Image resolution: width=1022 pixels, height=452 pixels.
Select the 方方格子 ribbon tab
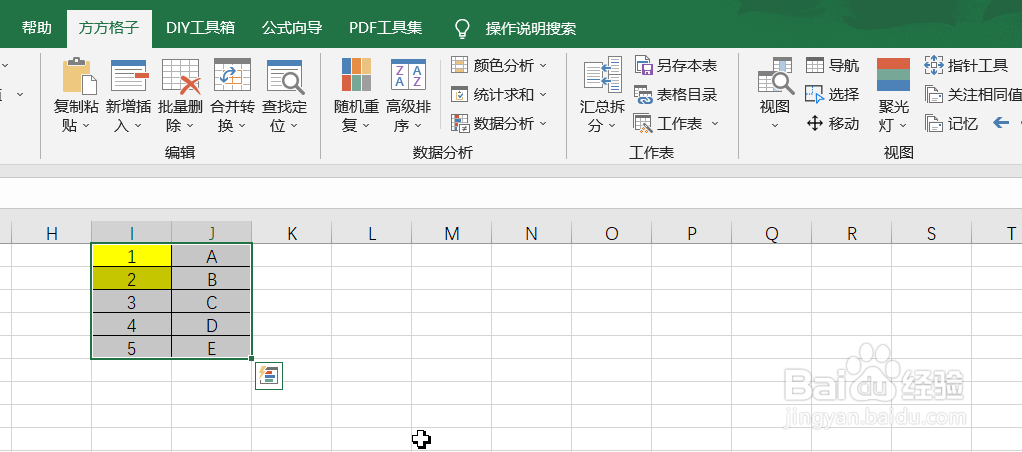[x=110, y=28]
